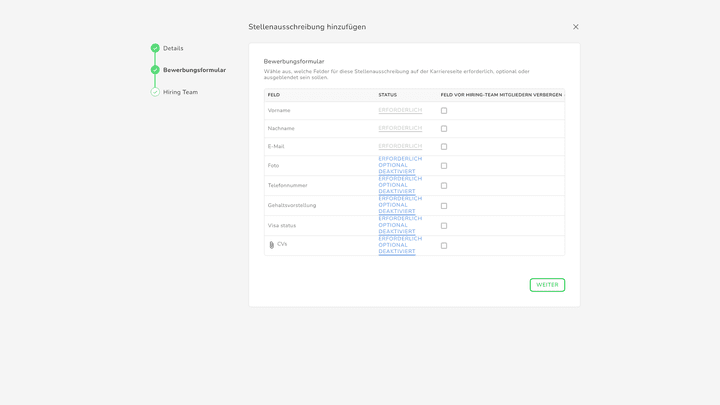
Task: Click the Visa status field label
Action: (282, 225)
